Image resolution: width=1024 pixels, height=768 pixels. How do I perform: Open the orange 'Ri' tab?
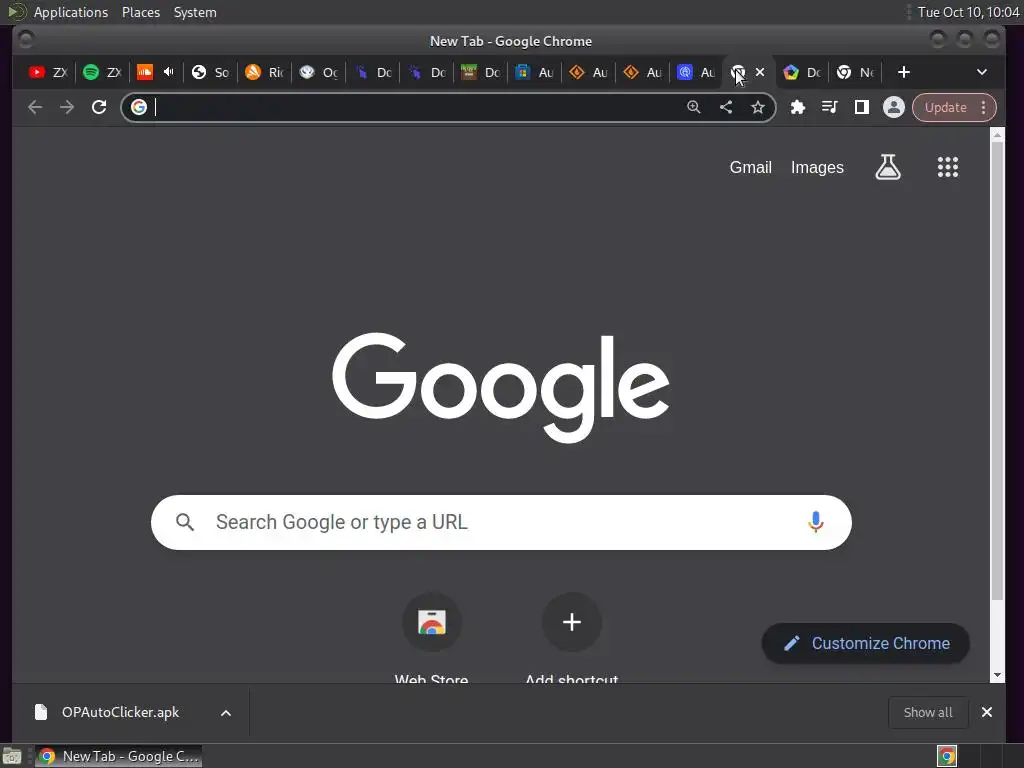tap(264, 72)
